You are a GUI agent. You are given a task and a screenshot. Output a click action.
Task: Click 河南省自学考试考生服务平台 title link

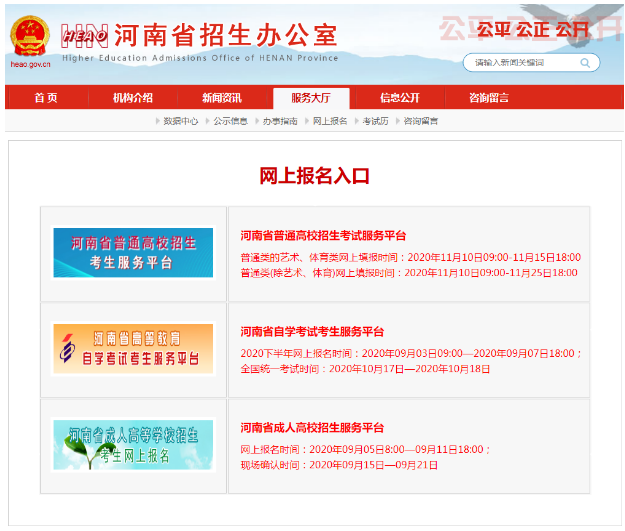[x=312, y=332]
